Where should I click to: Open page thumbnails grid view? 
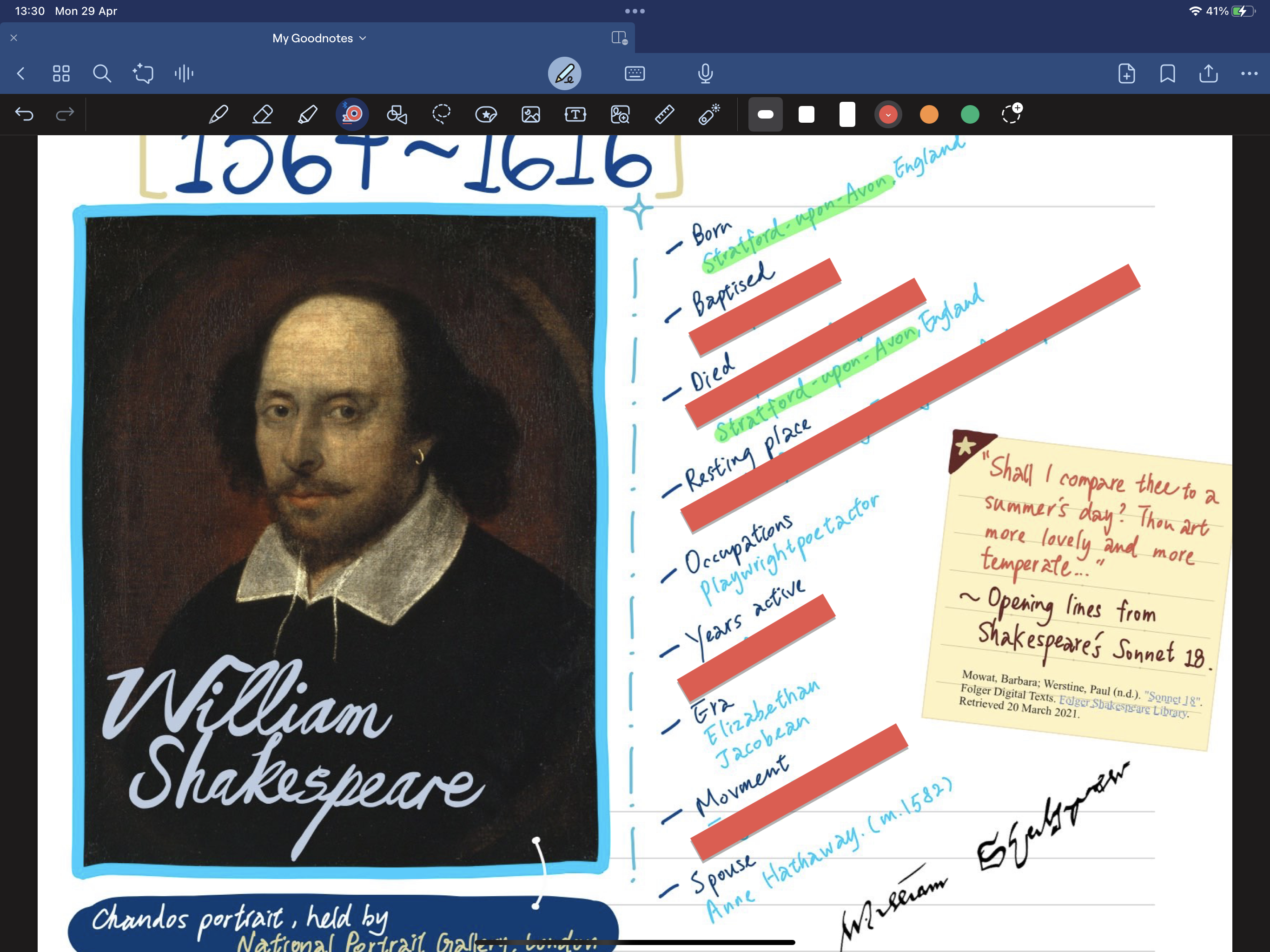click(x=61, y=73)
